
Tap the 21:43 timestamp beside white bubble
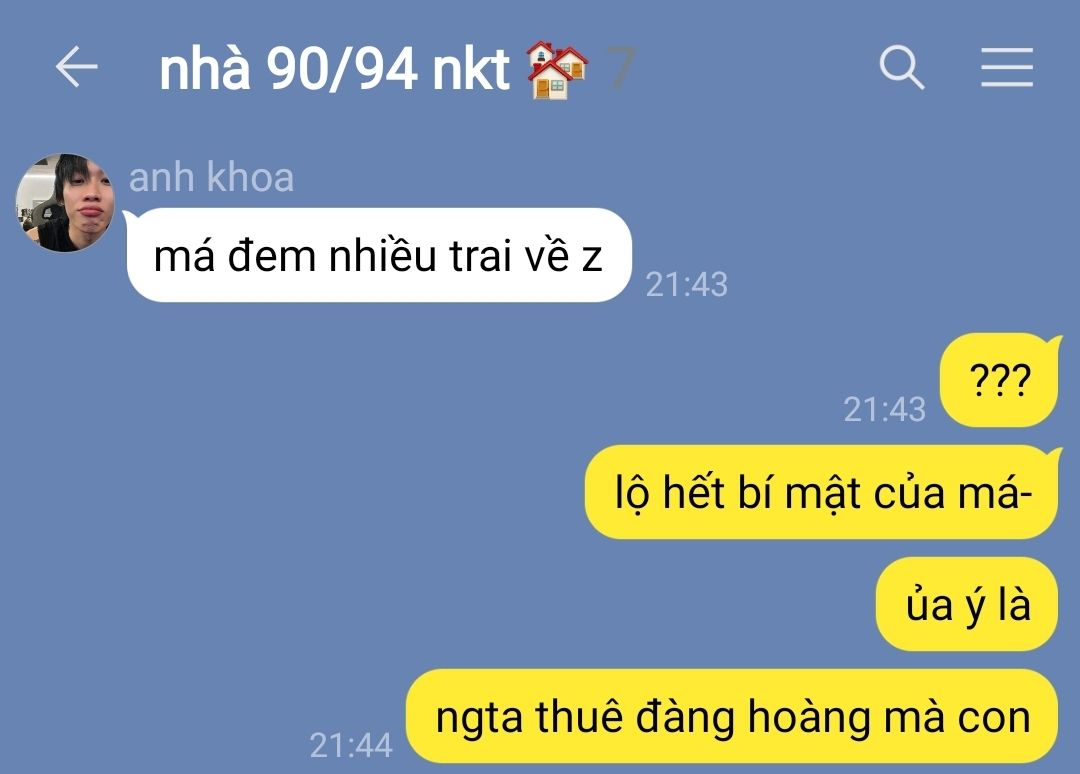click(x=687, y=284)
